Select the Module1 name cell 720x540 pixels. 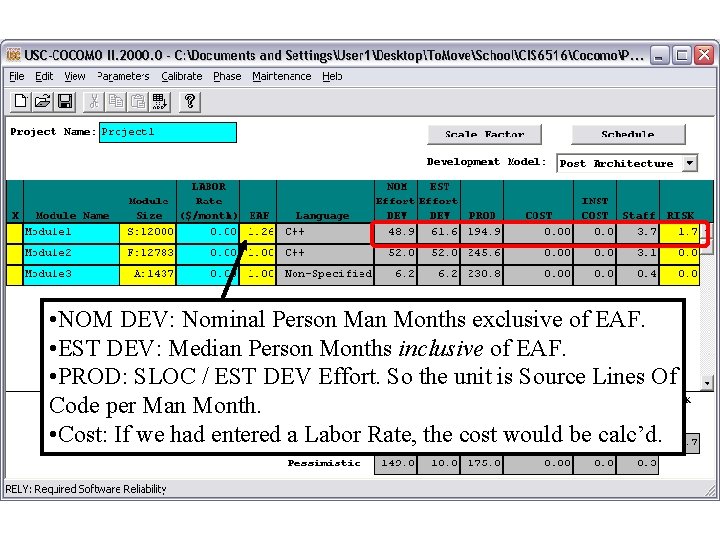coord(71,232)
